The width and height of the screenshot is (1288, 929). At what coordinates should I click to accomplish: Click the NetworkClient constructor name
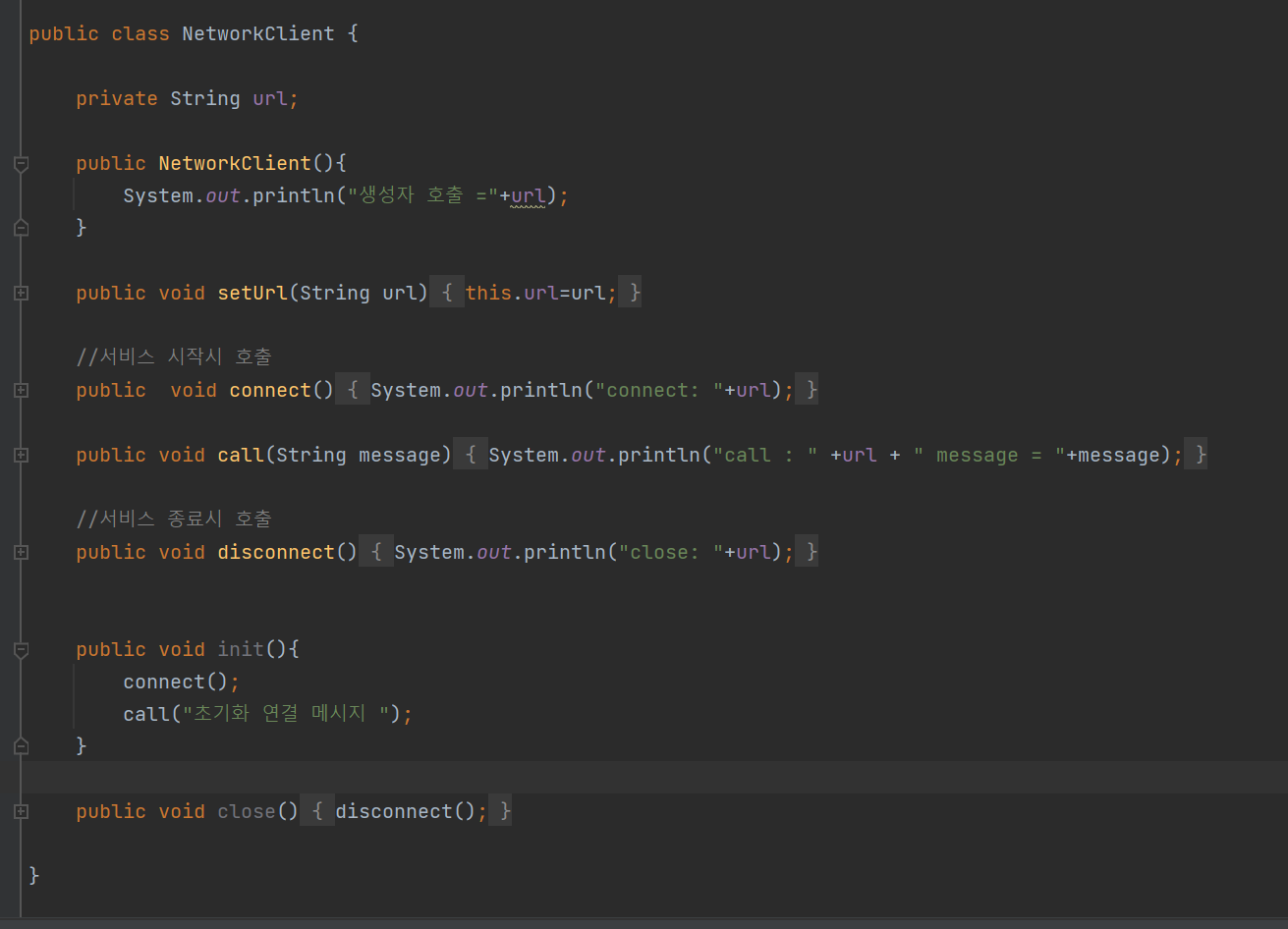[x=235, y=163]
